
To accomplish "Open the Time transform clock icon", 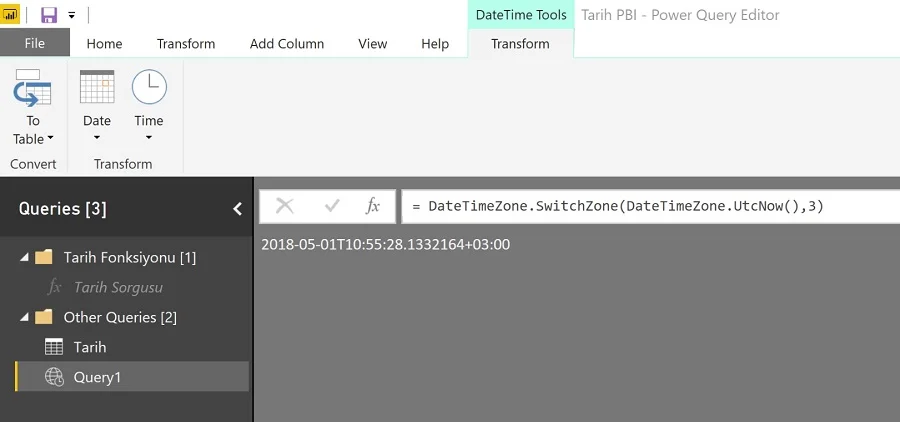I will tap(149, 88).
